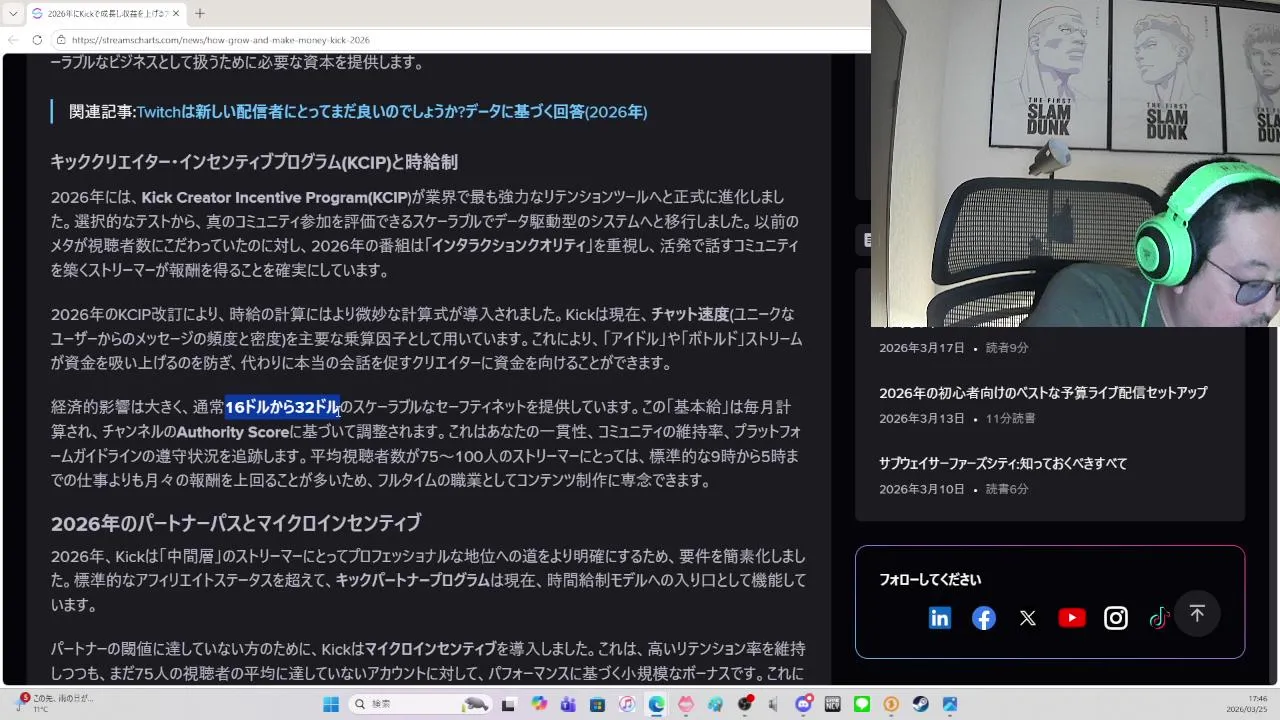Image resolution: width=1280 pixels, height=720 pixels.
Task: Click the 2026年3月13日 date text
Action: (x=922, y=419)
